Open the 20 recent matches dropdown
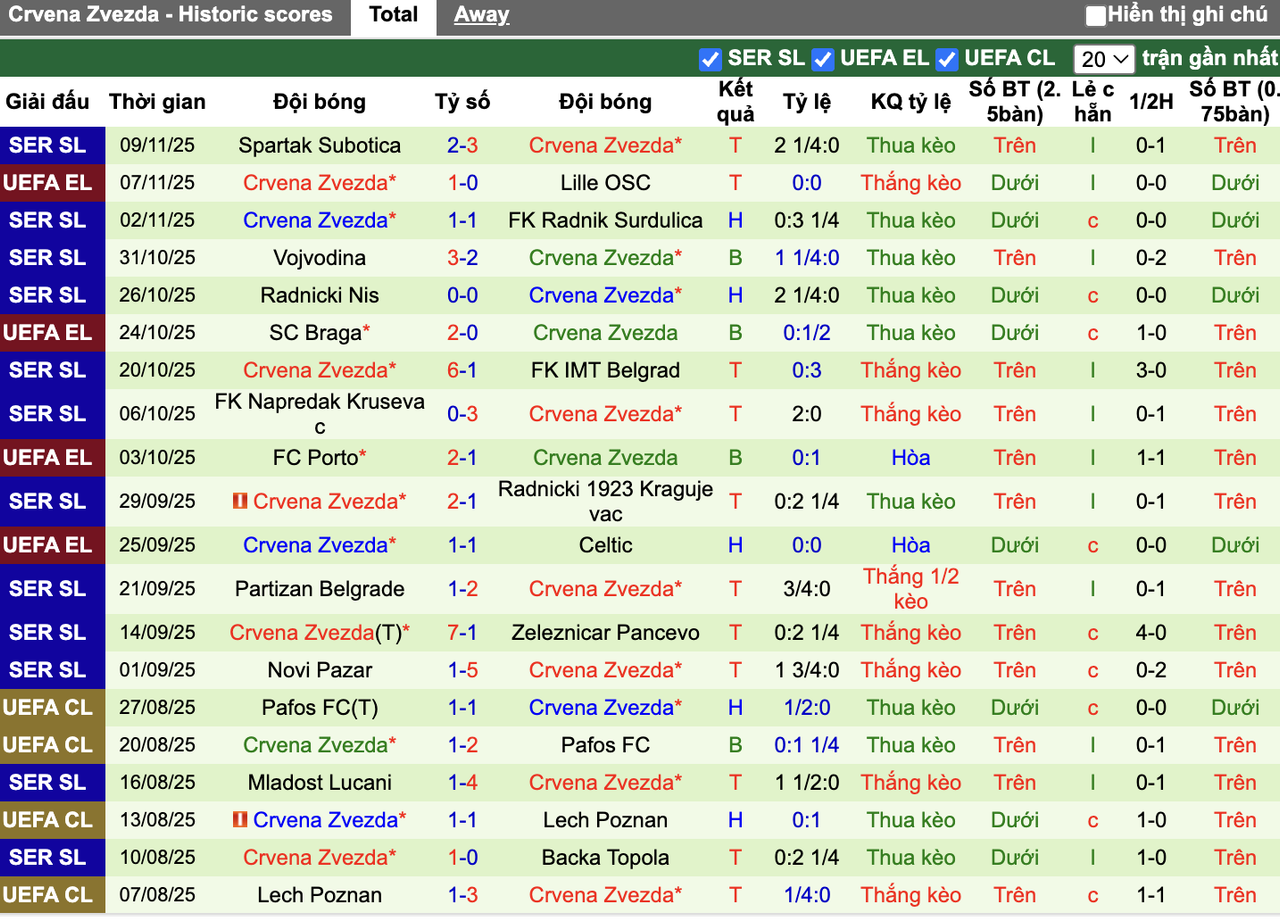This screenshot has width=1280, height=921. [1104, 59]
